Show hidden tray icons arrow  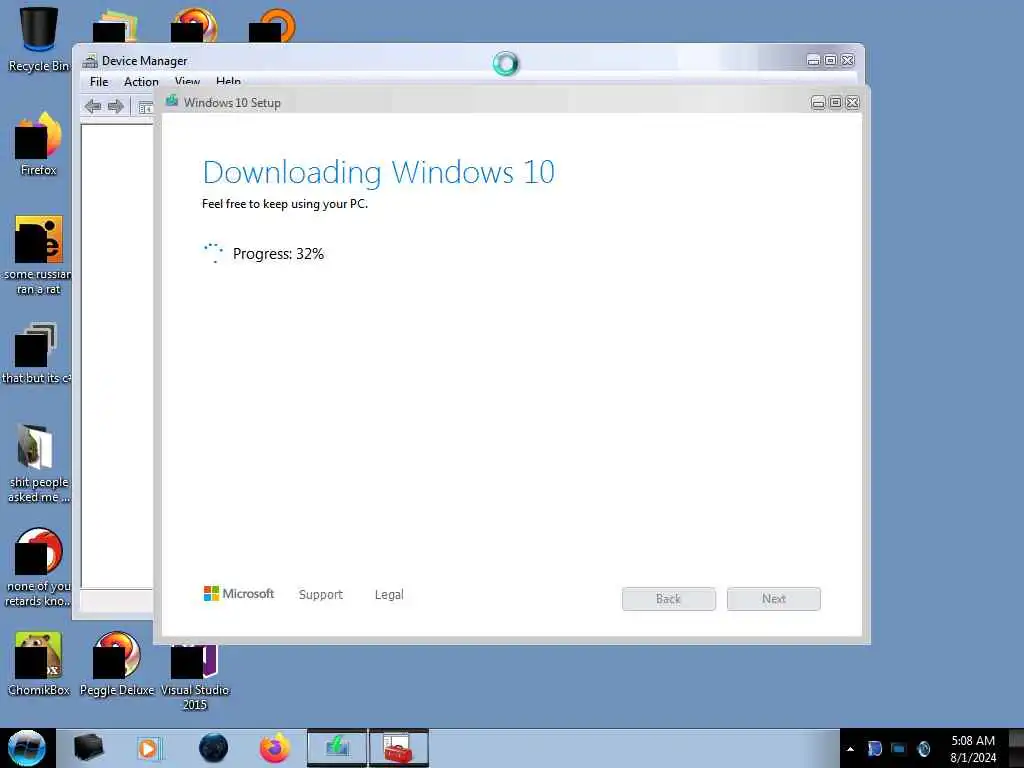point(850,749)
